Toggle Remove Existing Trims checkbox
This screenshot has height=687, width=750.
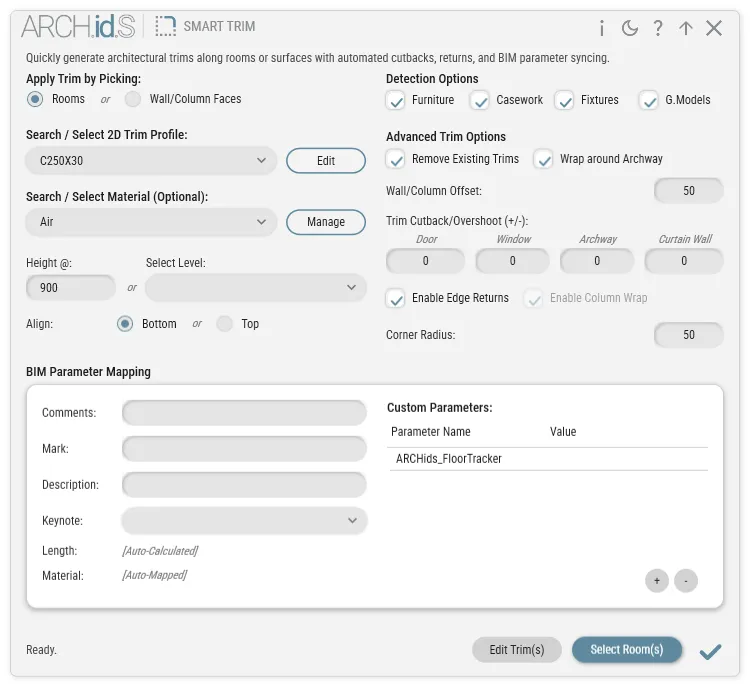395,159
